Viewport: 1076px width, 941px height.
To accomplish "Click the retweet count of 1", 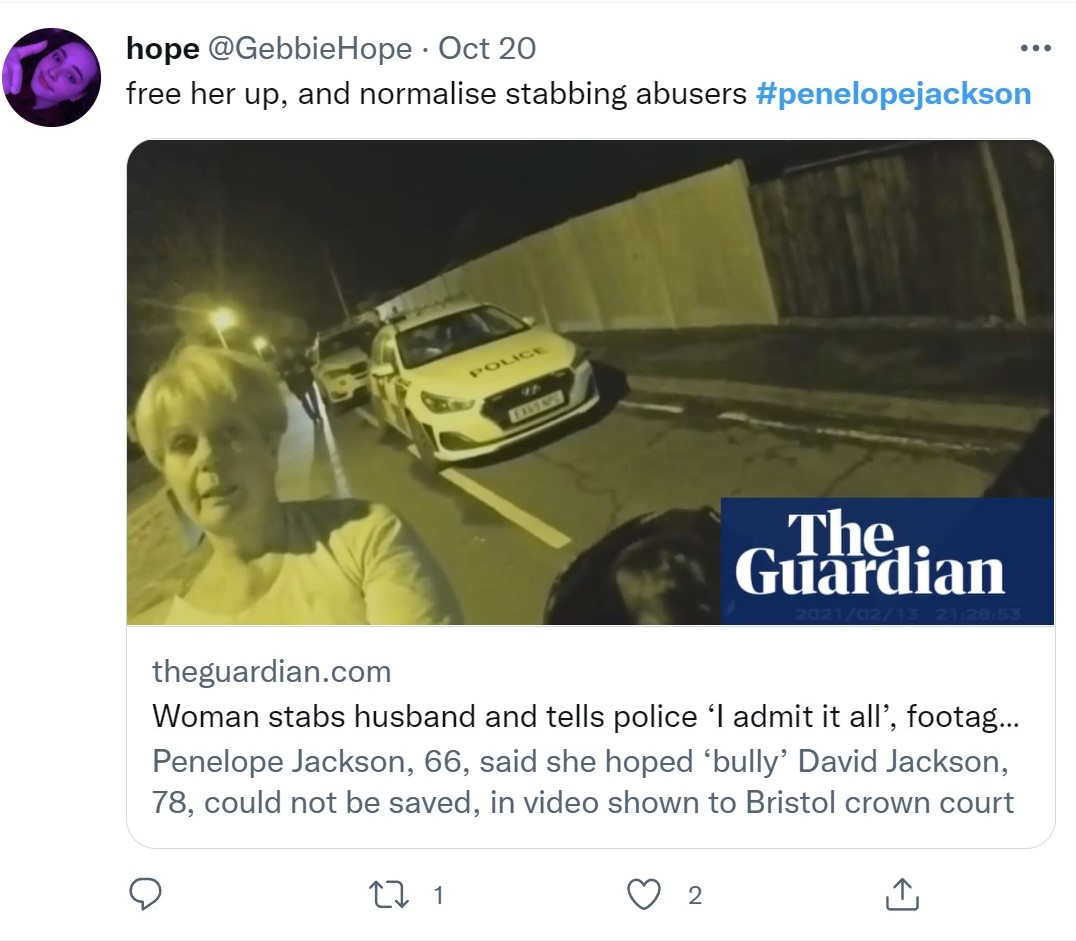I will tap(437, 895).
